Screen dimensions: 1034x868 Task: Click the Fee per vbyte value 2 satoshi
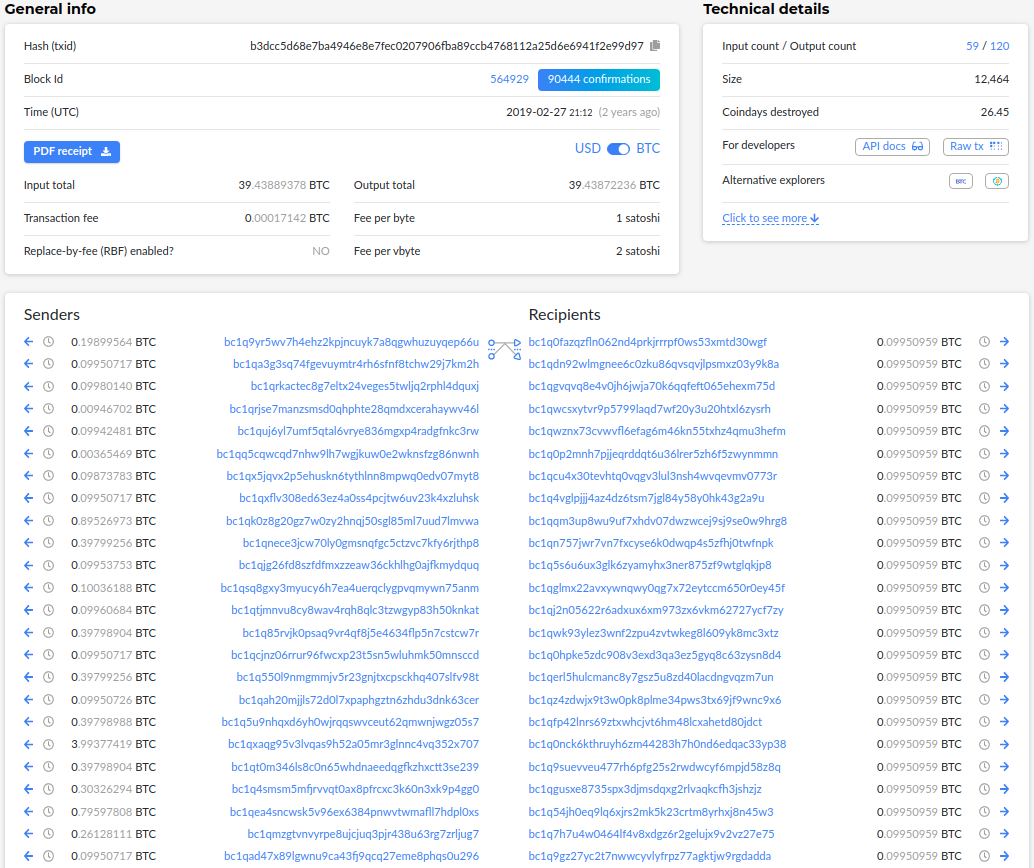(x=638, y=251)
